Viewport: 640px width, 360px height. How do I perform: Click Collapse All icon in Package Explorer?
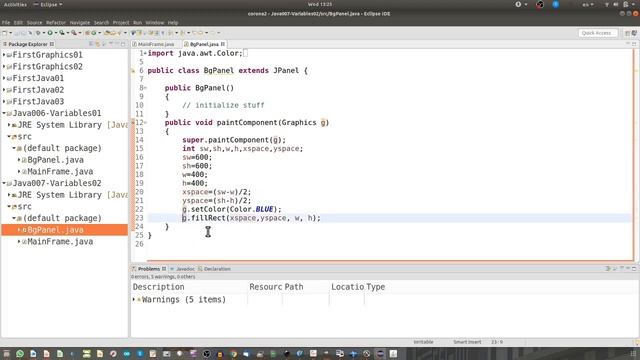pyautogui.click(x=91, y=44)
